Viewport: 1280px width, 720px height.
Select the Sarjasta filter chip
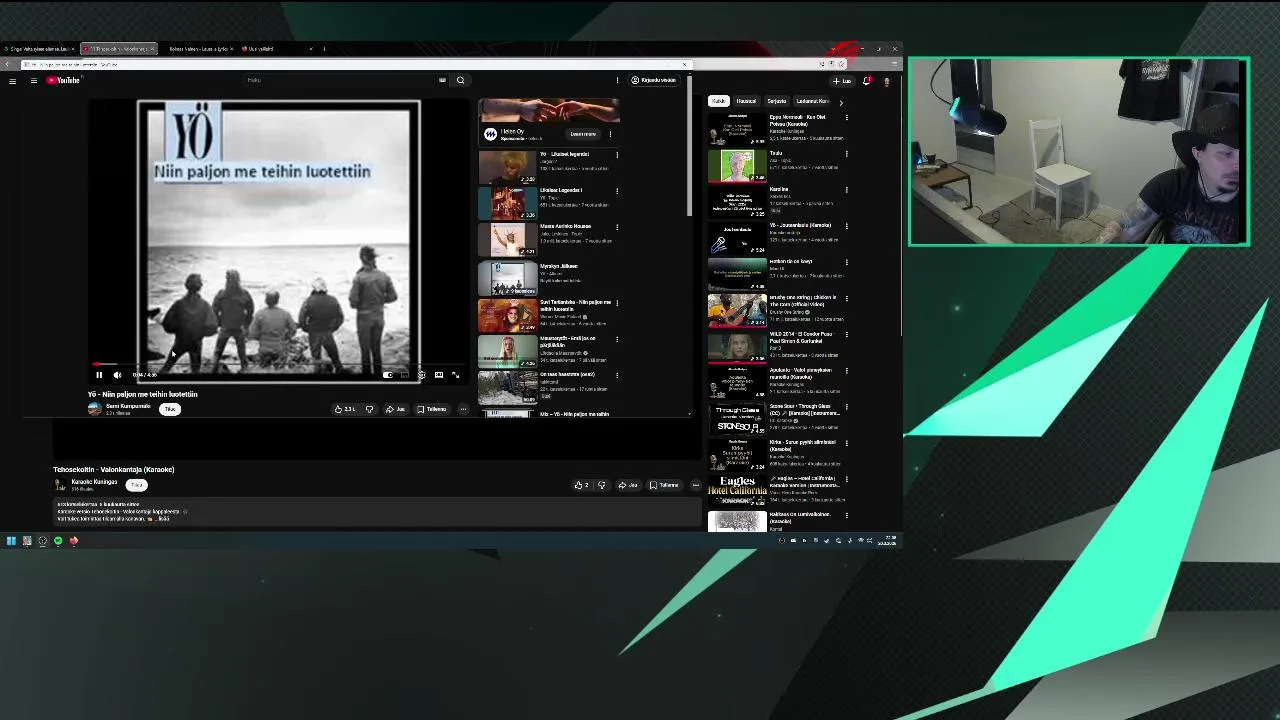tap(777, 101)
